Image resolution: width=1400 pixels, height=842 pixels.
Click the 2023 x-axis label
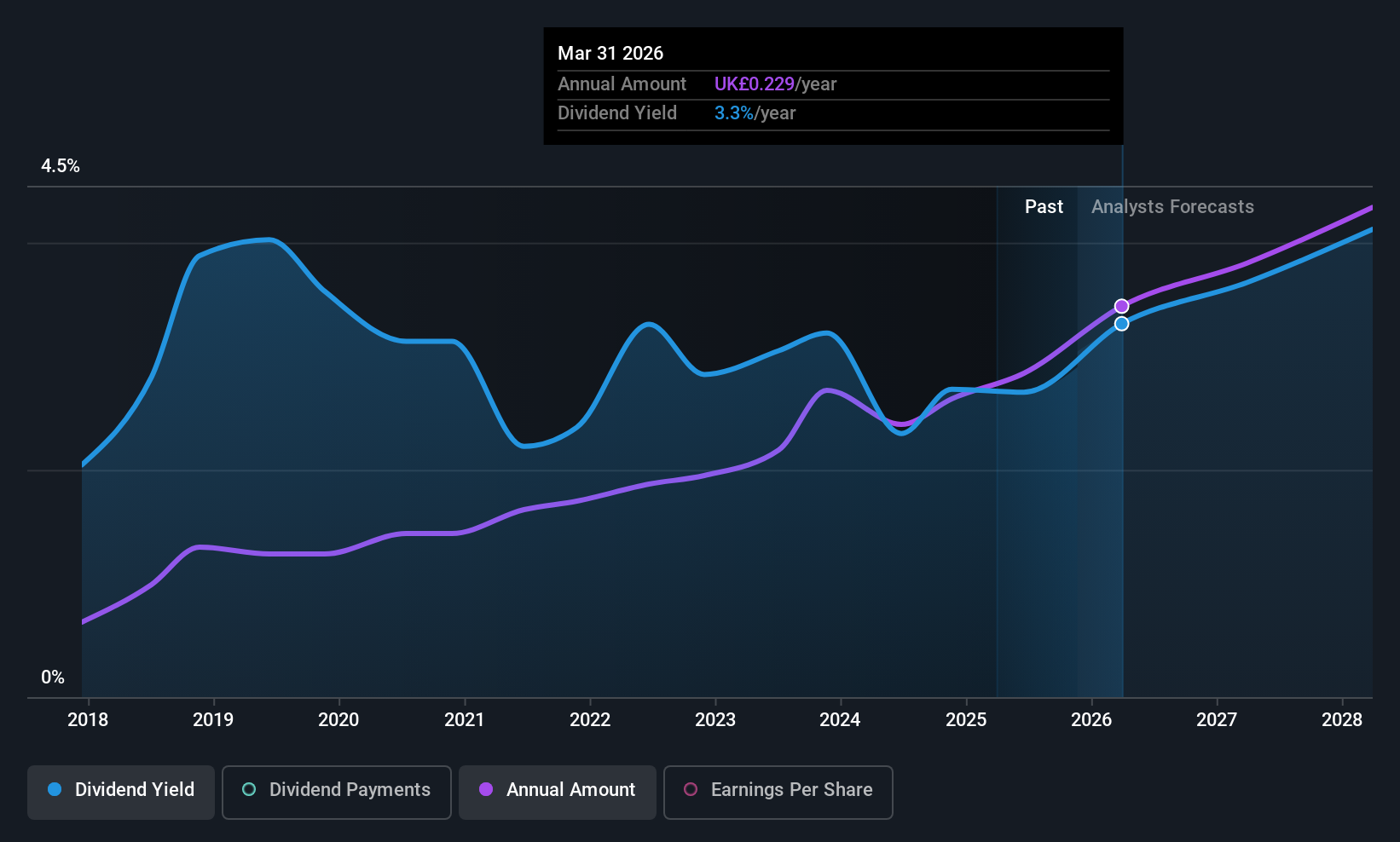[x=715, y=720]
